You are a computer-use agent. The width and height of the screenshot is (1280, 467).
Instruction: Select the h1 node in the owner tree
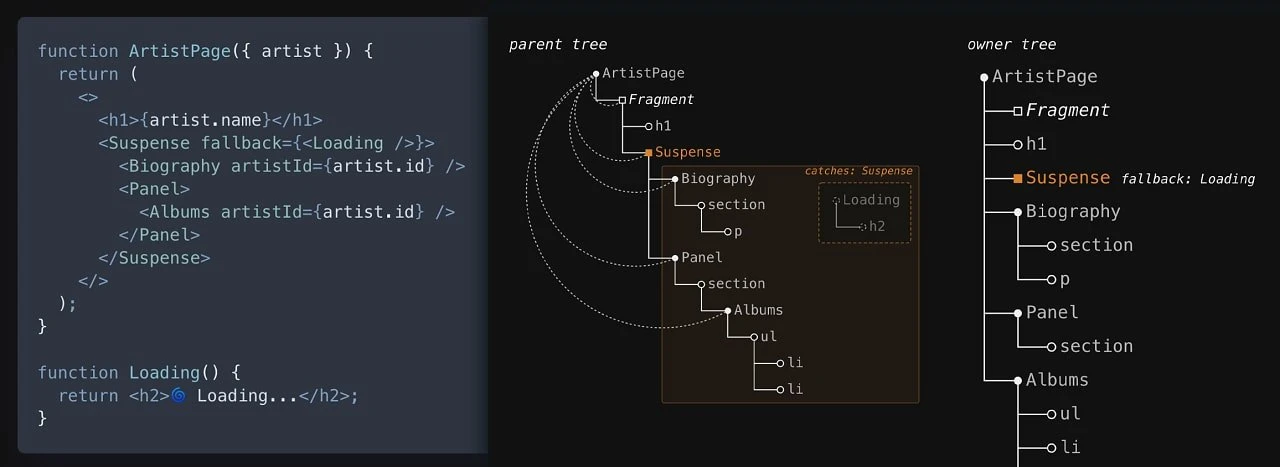coord(1036,144)
